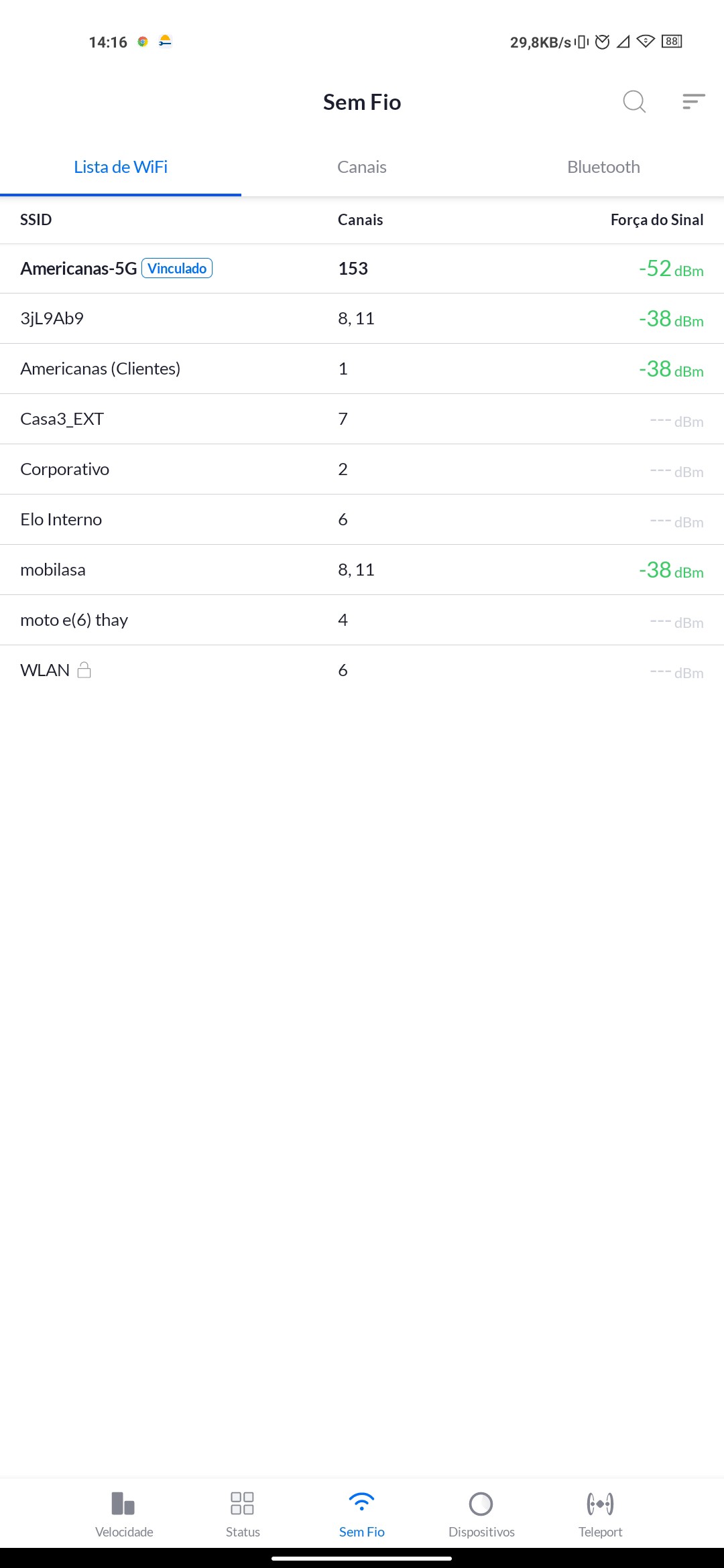Switch to the Bluetooth tab

(603, 167)
